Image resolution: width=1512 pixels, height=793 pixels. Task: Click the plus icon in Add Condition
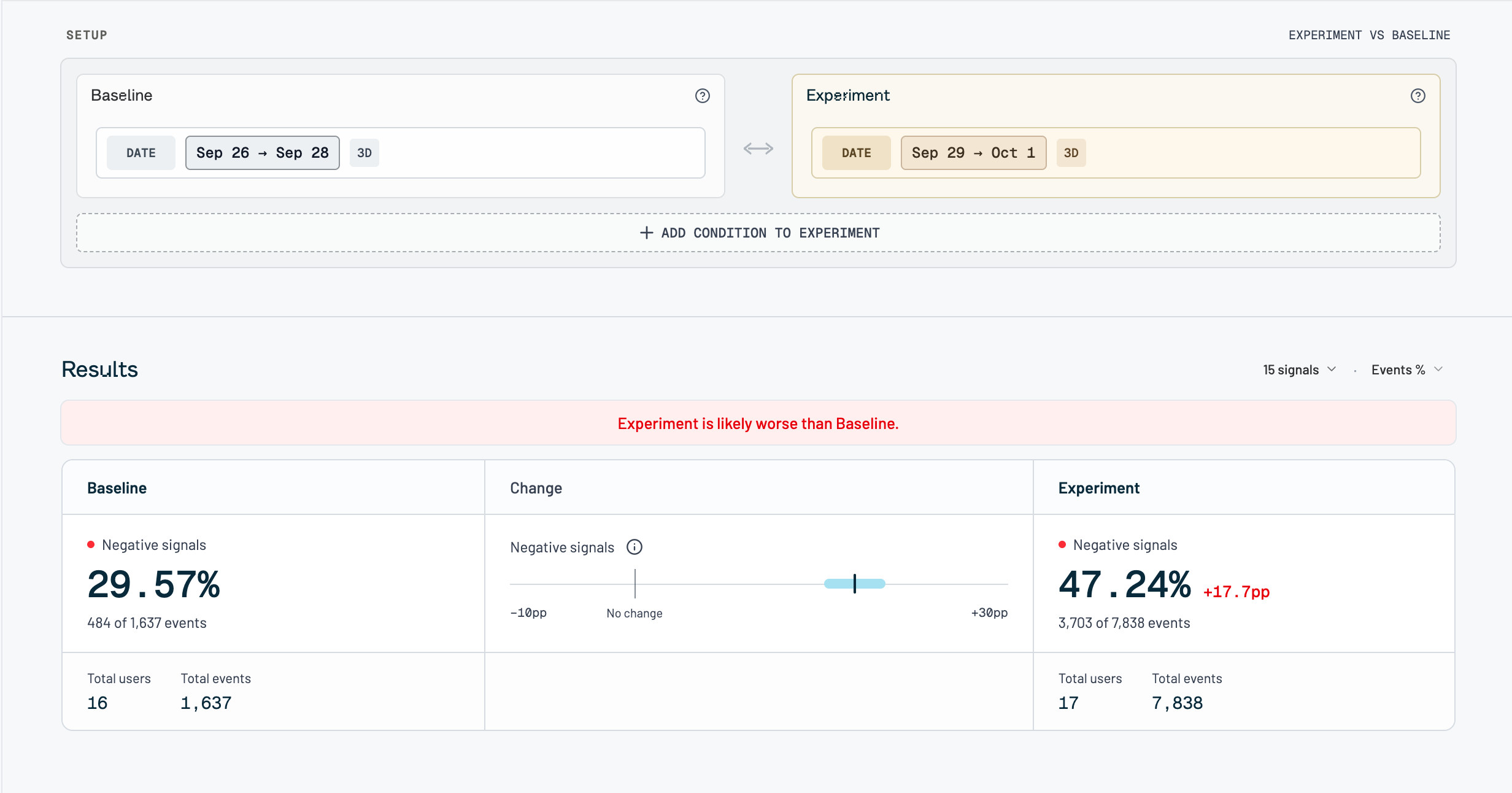tap(646, 233)
